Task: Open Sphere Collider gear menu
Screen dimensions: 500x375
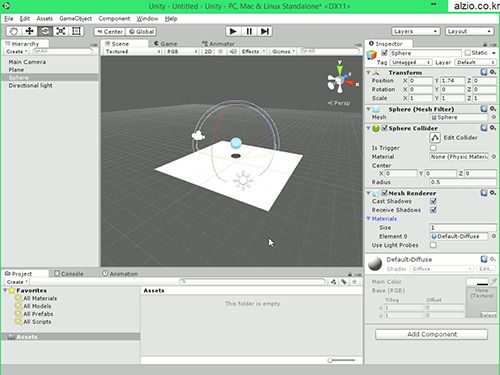Action: (493, 128)
